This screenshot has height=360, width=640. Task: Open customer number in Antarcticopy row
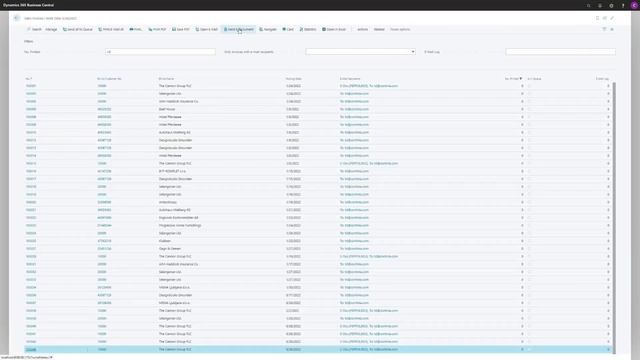coord(104,202)
